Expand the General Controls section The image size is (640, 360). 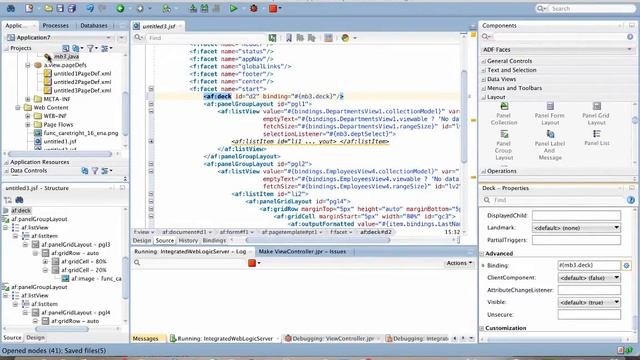(x=484, y=61)
